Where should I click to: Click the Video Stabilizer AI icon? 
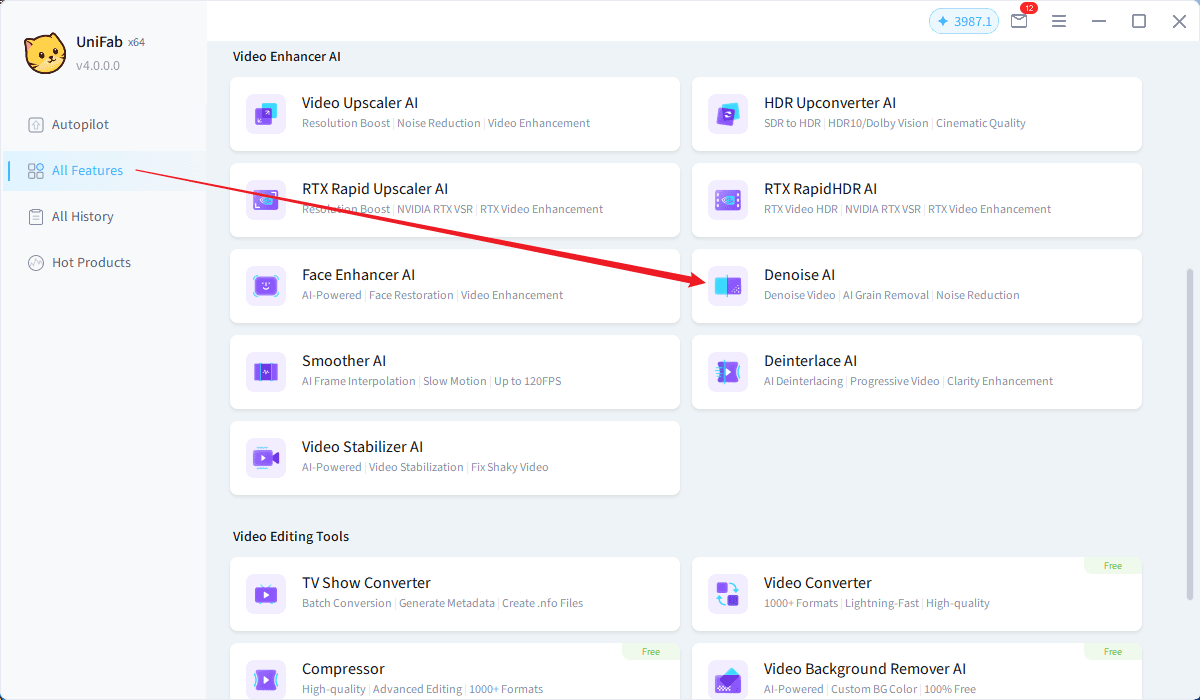coord(265,457)
